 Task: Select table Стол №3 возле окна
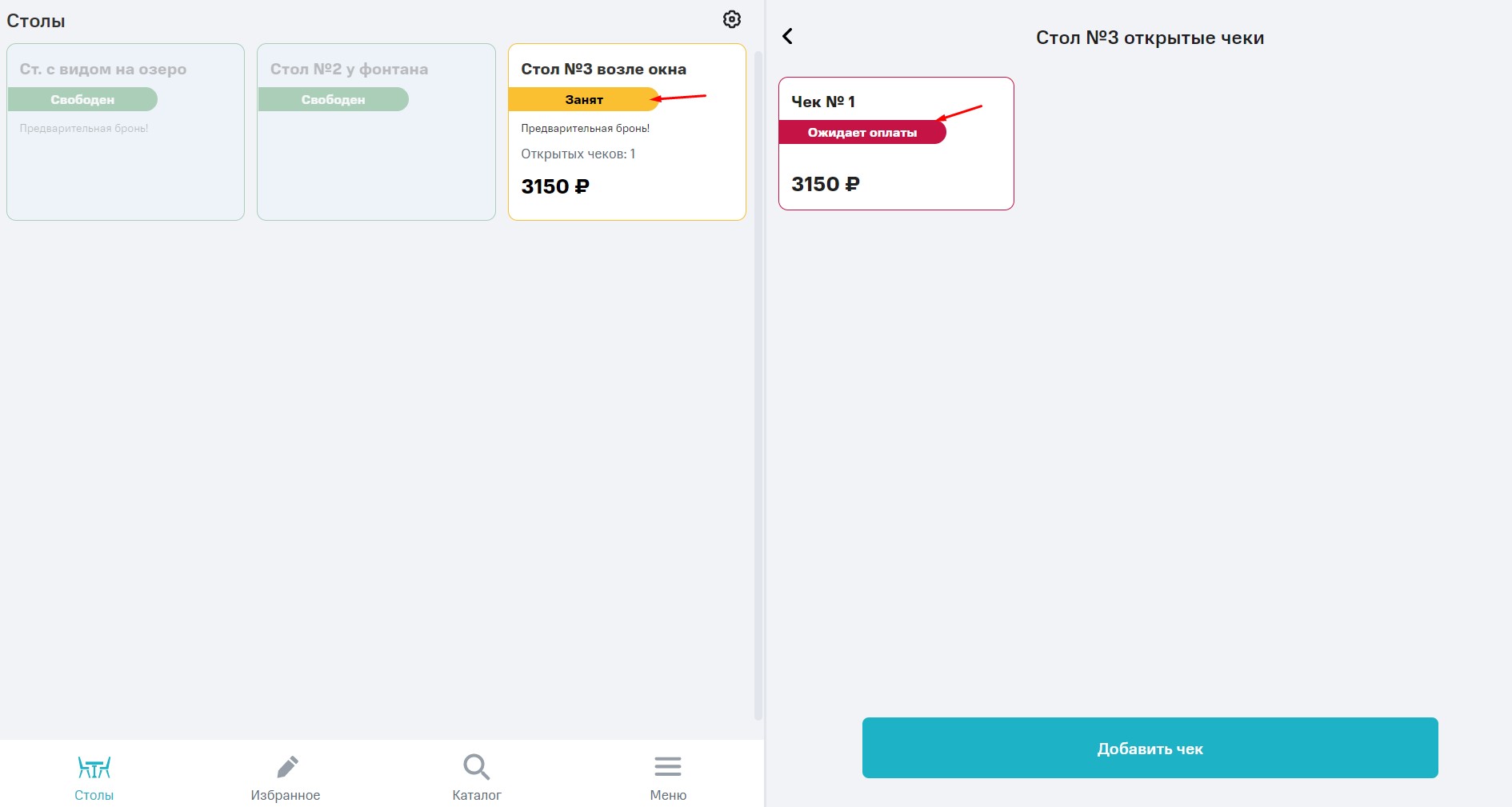(627, 132)
